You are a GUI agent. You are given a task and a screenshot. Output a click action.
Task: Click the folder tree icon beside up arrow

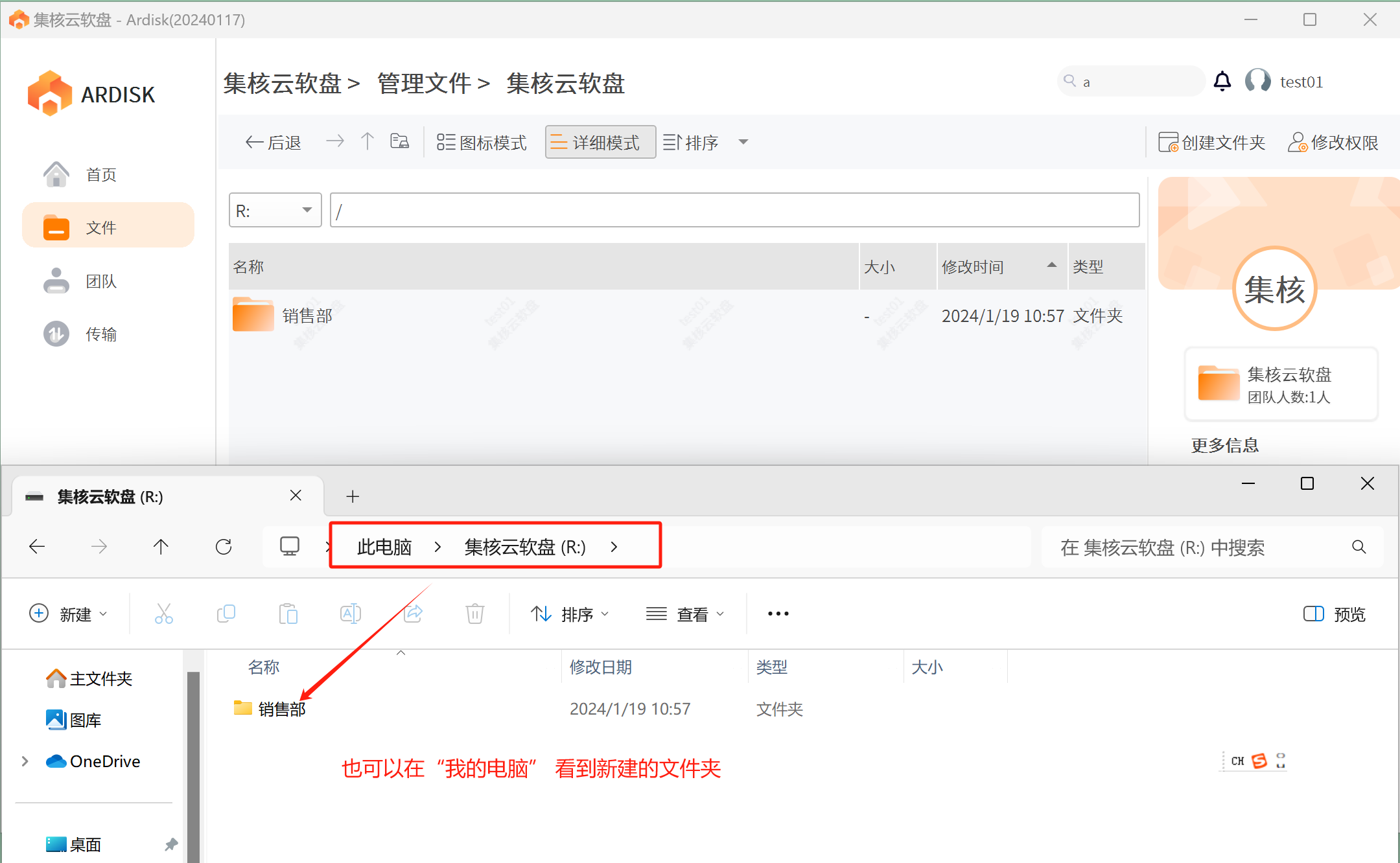(x=399, y=142)
